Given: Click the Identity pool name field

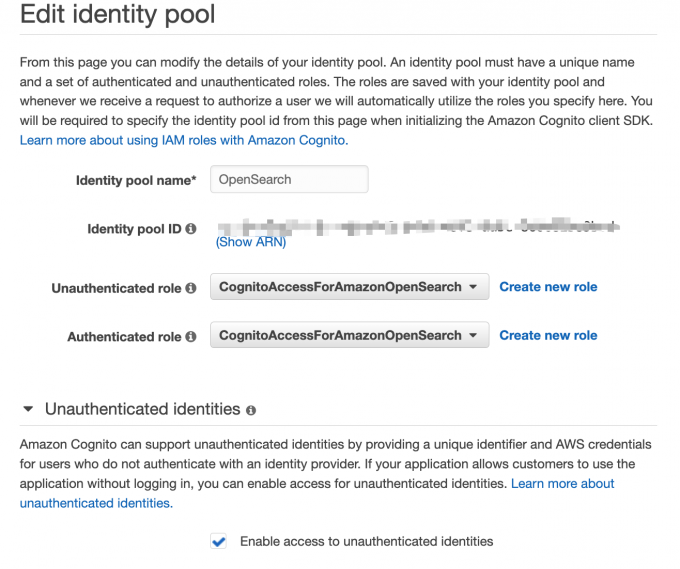Looking at the screenshot, I should click(289, 179).
